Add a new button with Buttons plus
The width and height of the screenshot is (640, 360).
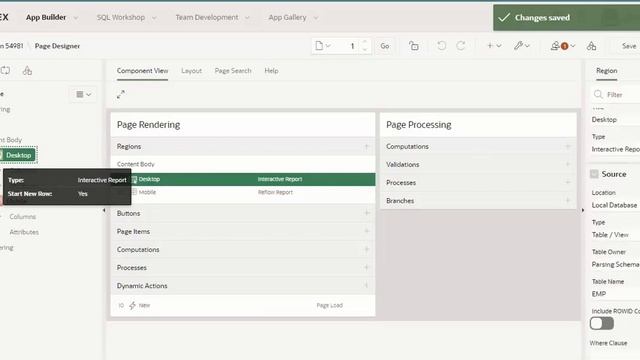pos(366,213)
